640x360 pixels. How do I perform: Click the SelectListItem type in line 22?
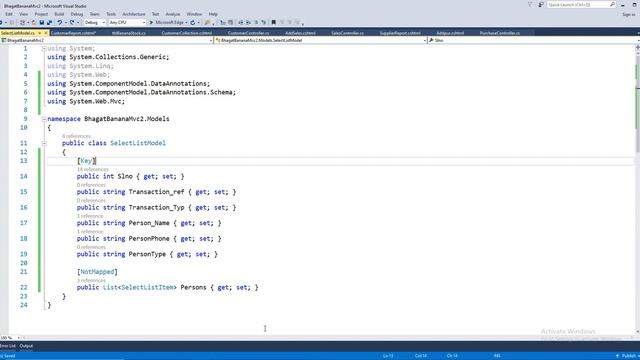(147, 287)
